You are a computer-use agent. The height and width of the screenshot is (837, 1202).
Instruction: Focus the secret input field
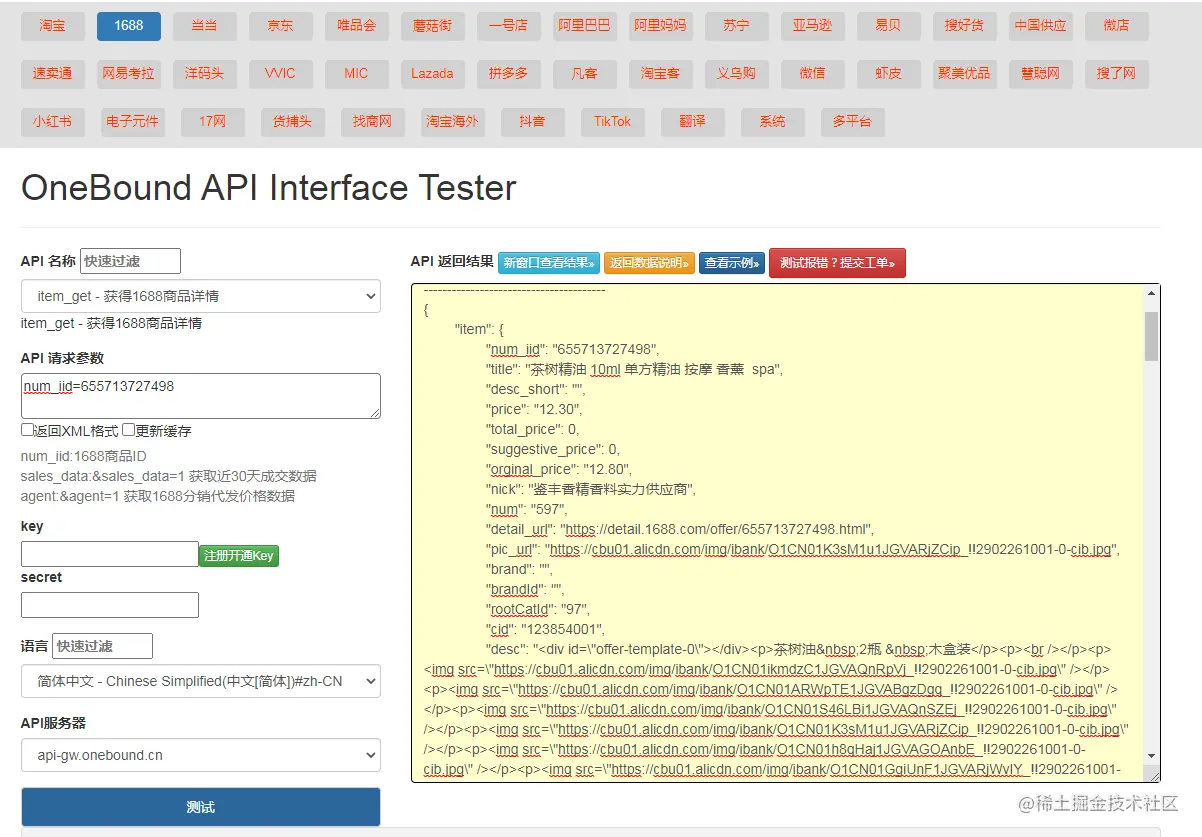(109, 605)
